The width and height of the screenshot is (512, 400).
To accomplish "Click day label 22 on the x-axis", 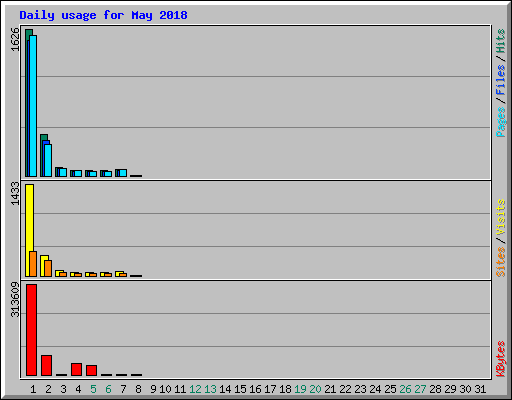I will tap(345, 389).
